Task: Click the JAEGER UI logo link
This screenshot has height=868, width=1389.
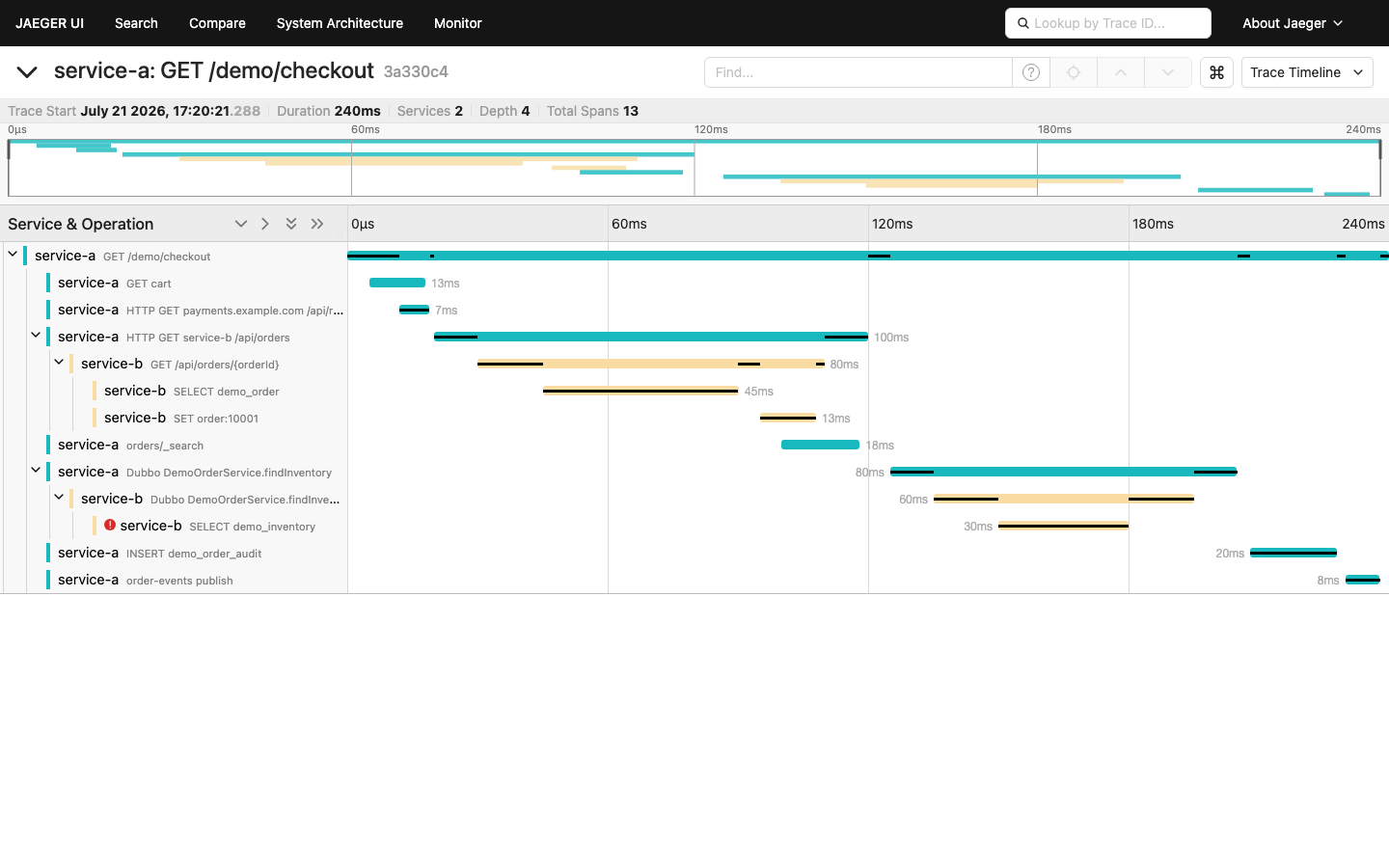Action: 49,23
